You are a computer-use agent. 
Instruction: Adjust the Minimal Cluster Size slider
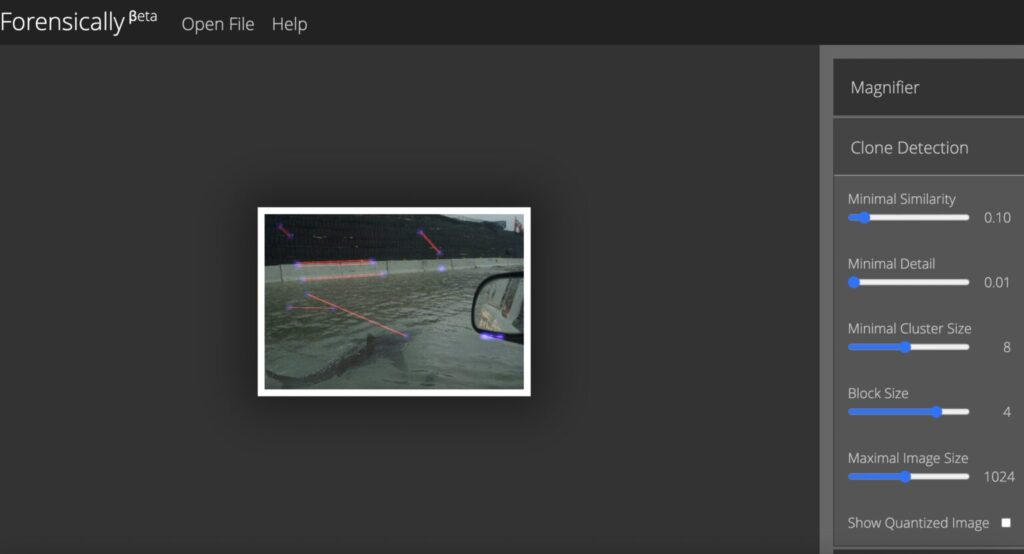click(x=908, y=347)
